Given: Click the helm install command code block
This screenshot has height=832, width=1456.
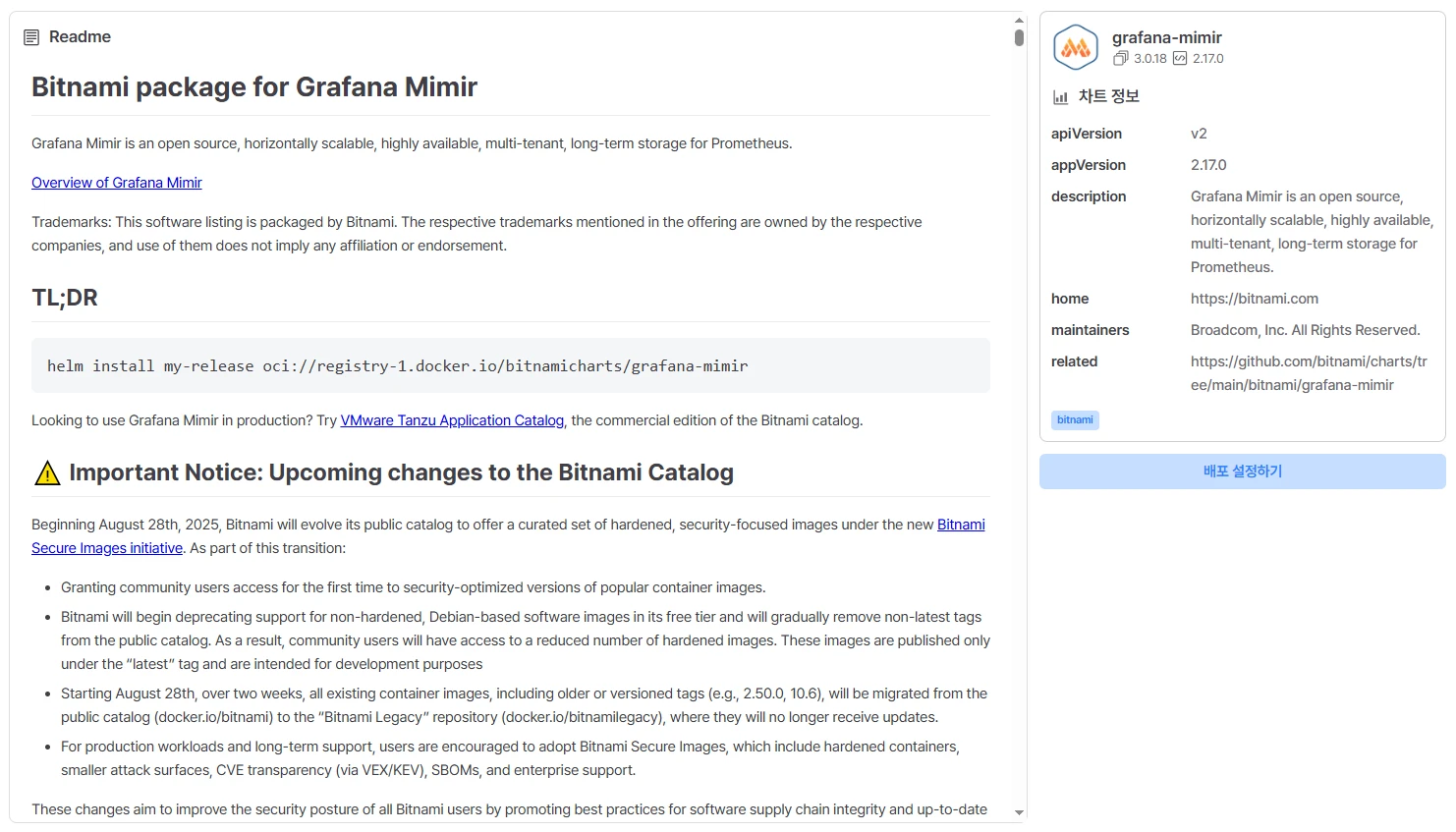Looking at the screenshot, I should (x=511, y=365).
